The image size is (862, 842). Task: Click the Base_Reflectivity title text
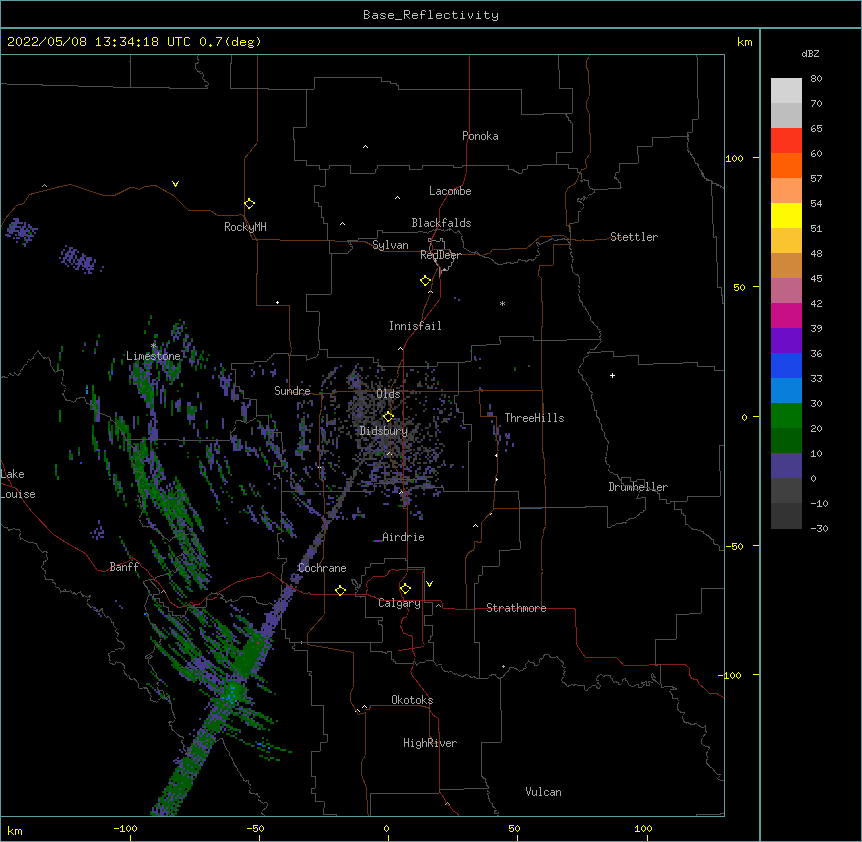pos(431,15)
